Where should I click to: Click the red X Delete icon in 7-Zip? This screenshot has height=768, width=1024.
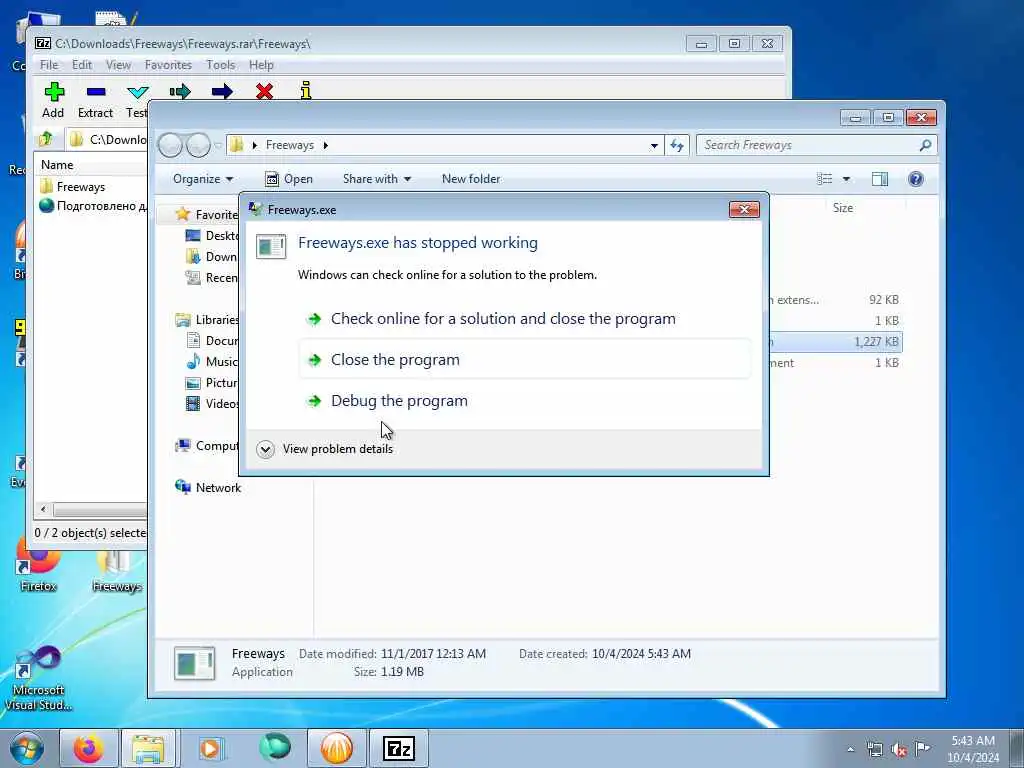pos(264,91)
